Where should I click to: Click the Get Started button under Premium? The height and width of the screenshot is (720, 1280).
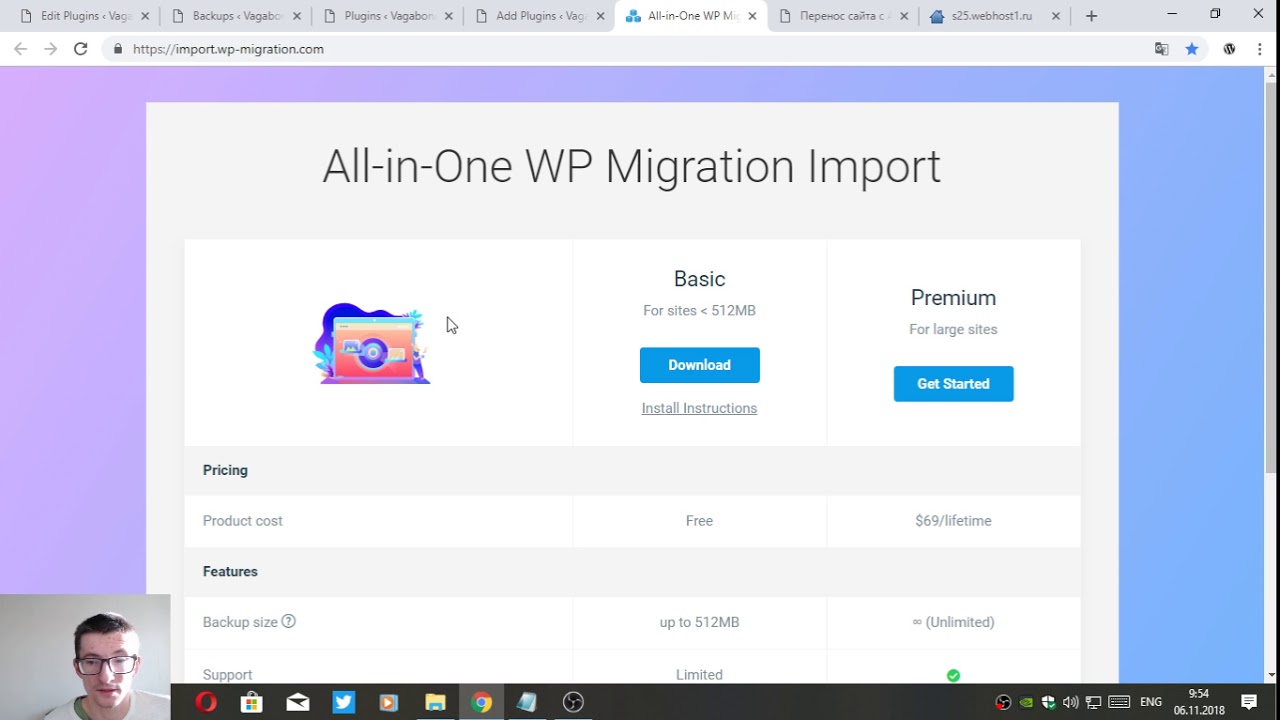click(953, 384)
